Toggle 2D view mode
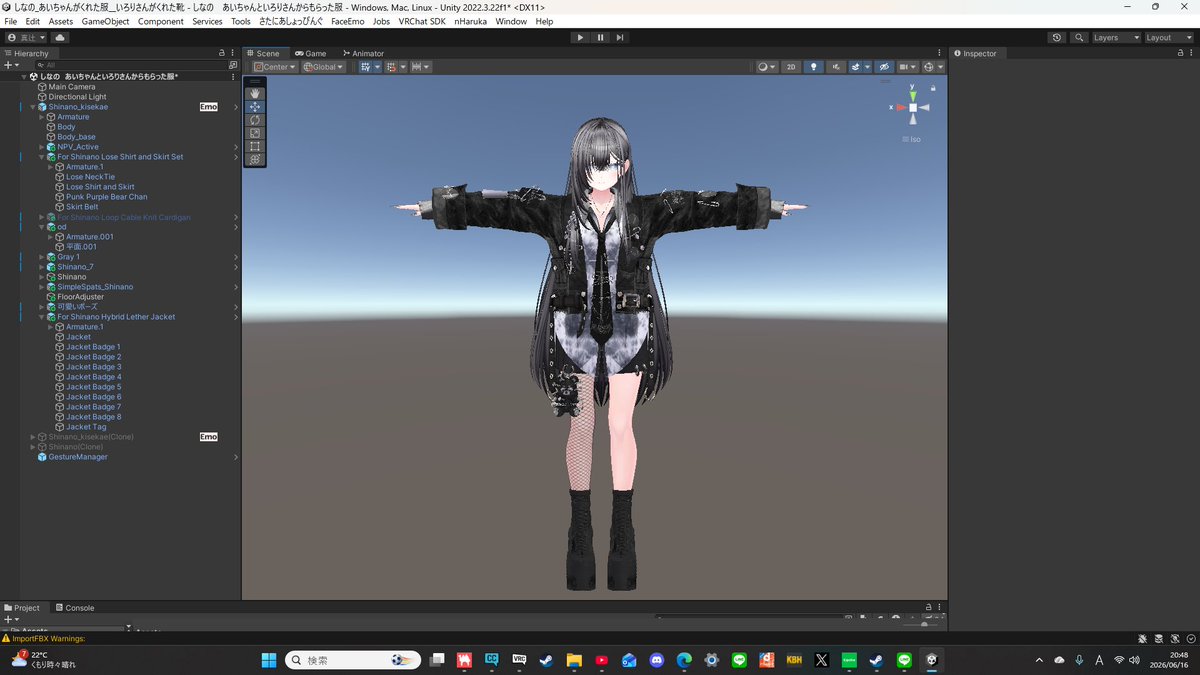Viewport: 1200px width, 675px height. [x=790, y=67]
